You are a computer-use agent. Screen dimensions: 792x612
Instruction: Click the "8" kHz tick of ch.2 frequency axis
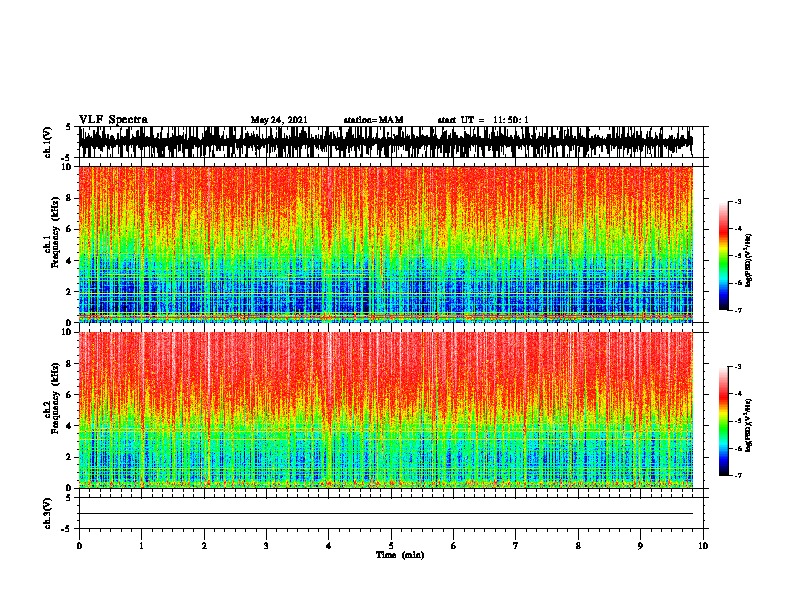pos(69,364)
